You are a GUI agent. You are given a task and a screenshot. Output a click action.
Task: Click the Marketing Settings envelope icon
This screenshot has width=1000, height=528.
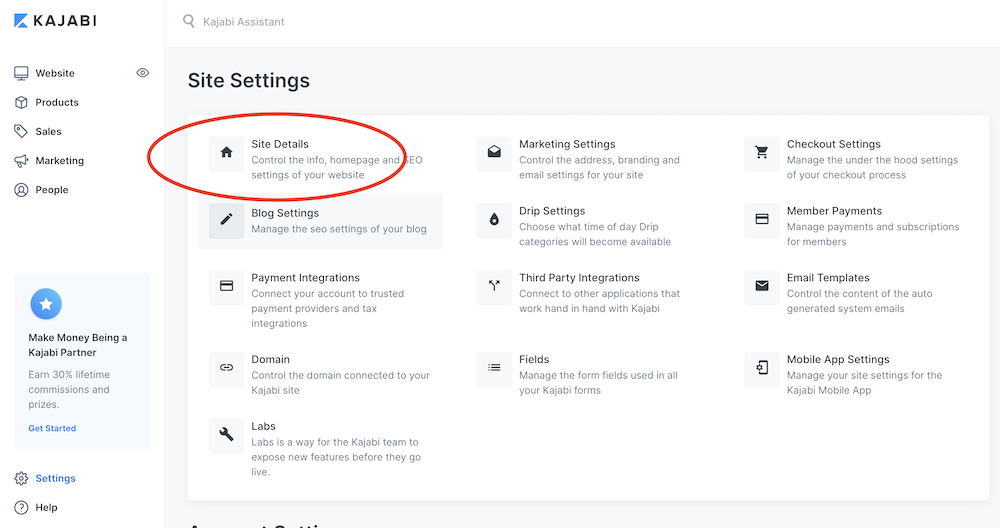[494, 152]
